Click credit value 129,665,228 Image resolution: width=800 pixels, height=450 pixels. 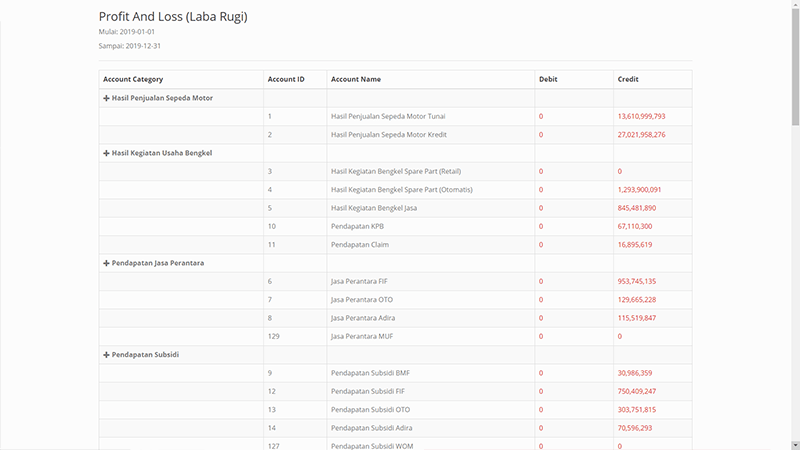tap(637, 300)
